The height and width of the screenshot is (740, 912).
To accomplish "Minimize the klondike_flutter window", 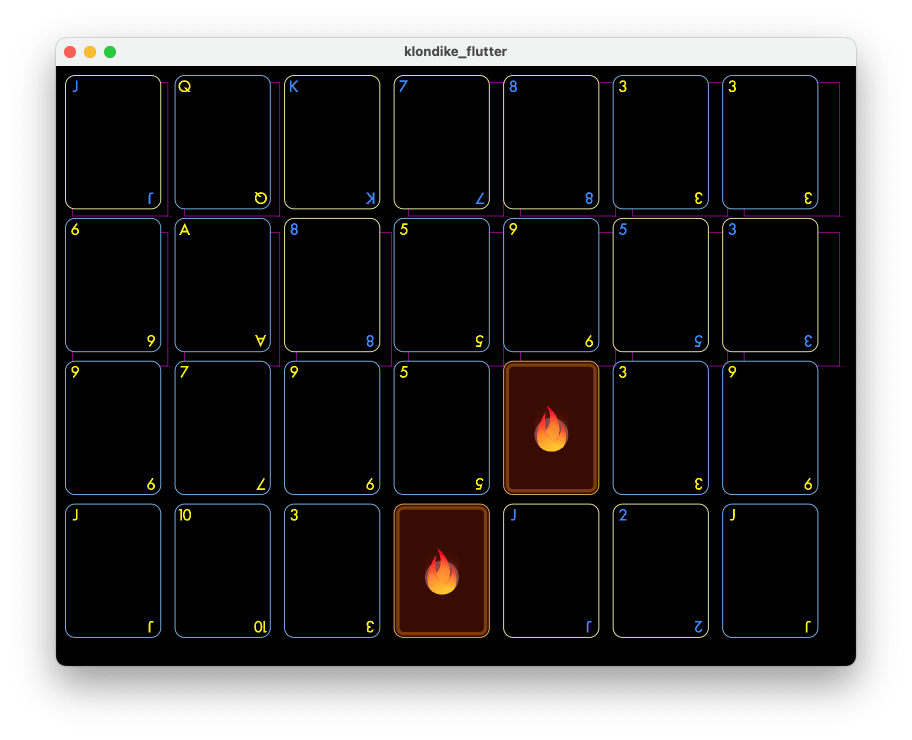I will click(x=90, y=52).
